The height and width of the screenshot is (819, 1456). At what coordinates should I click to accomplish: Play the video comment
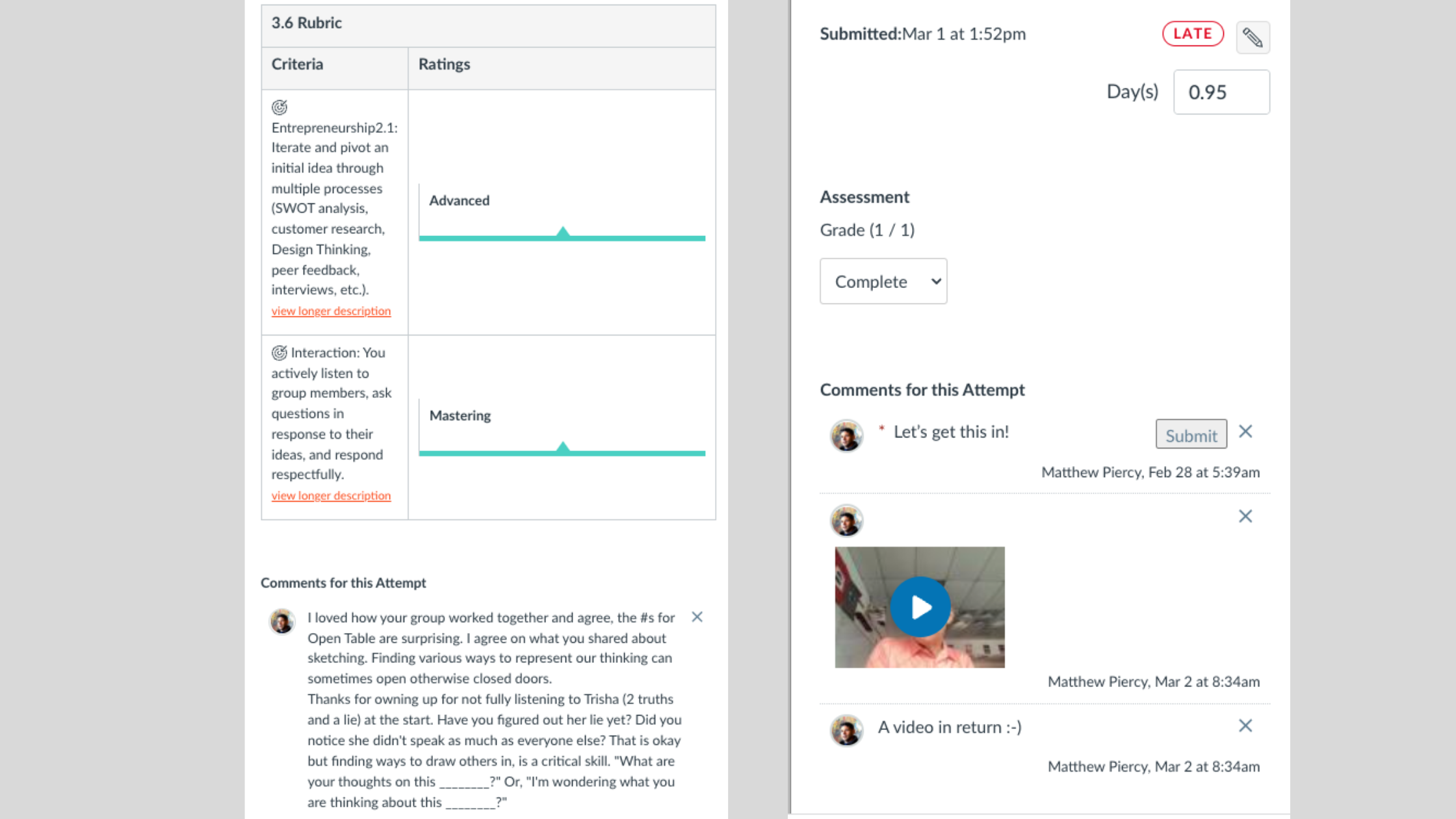pyautogui.click(x=920, y=607)
